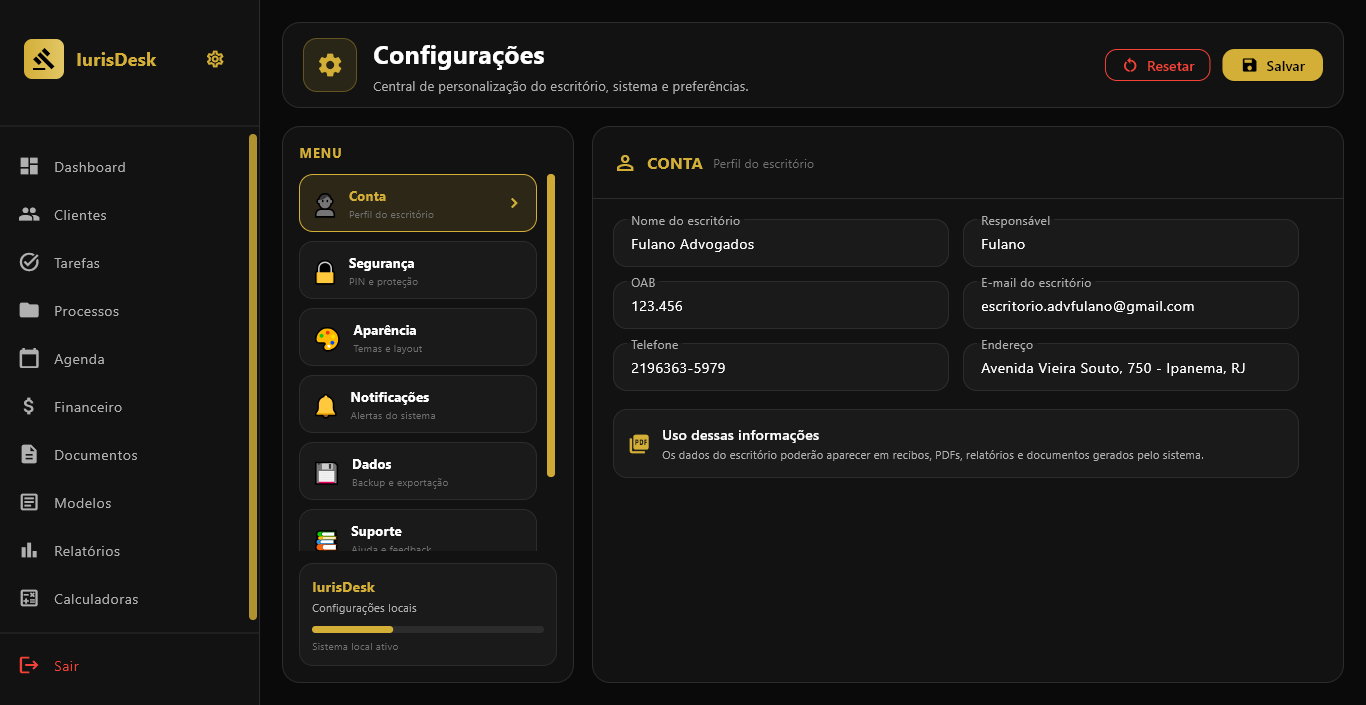This screenshot has width=1366, height=705.
Task: Click the Modelos template icon
Action: 29,503
